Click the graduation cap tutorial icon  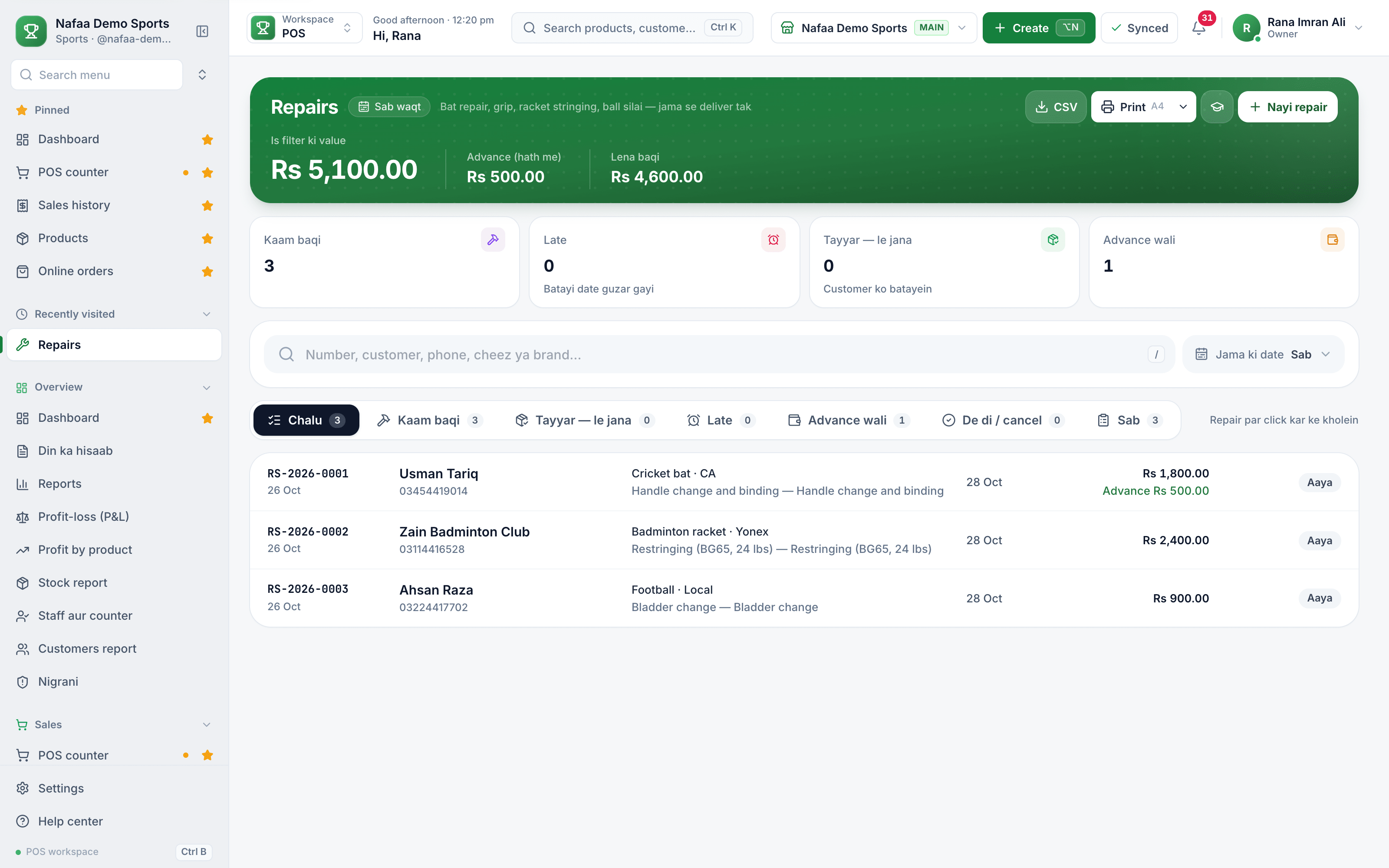(x=1217, y=107)
